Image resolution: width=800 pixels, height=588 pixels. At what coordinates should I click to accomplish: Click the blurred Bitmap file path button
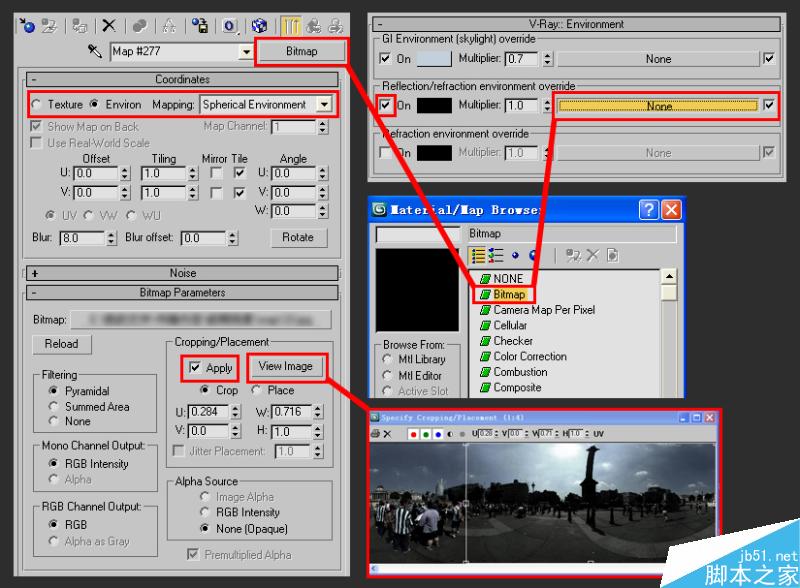click(201, 320)
